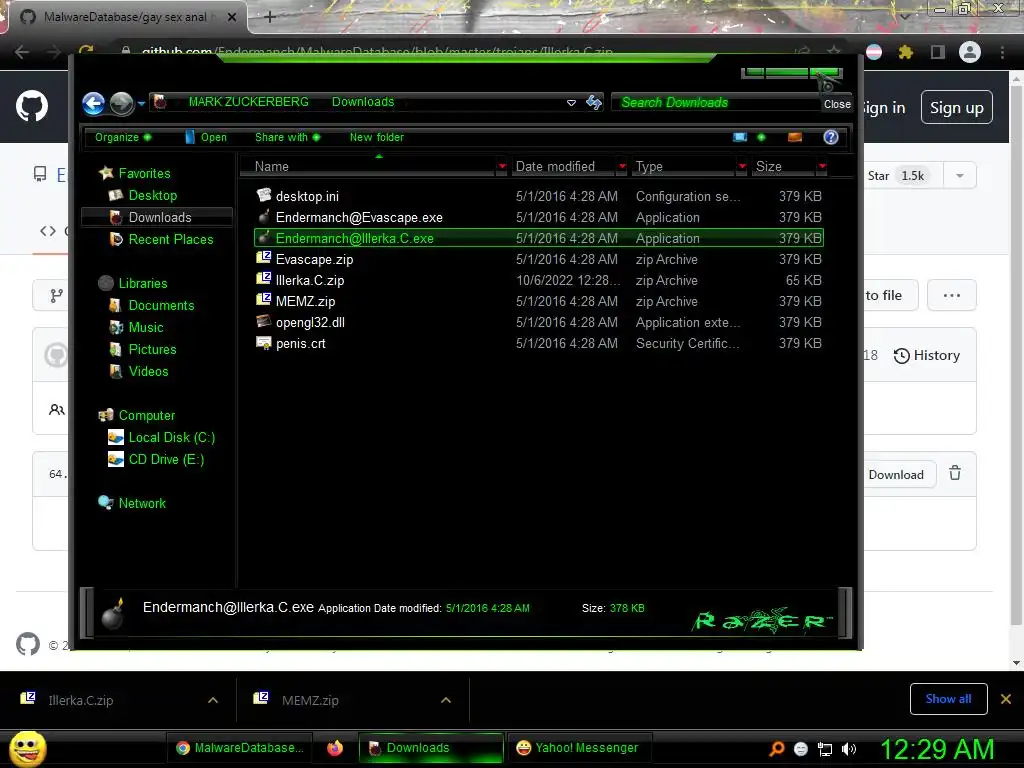Select the Endermanch@Evascape.exe bomb icon

coord(264,217)
